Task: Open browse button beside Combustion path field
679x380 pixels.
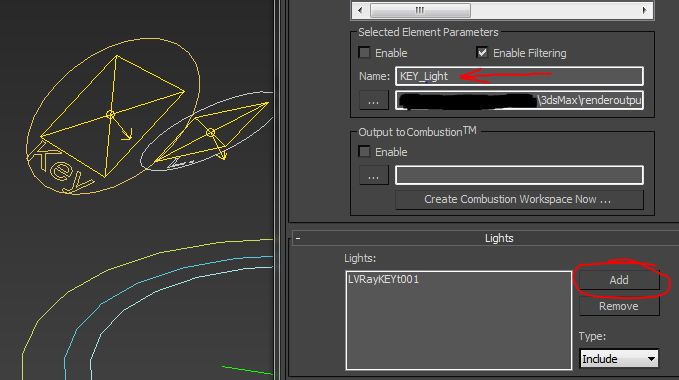Action: pyautogui.click(x=374, y=175)
